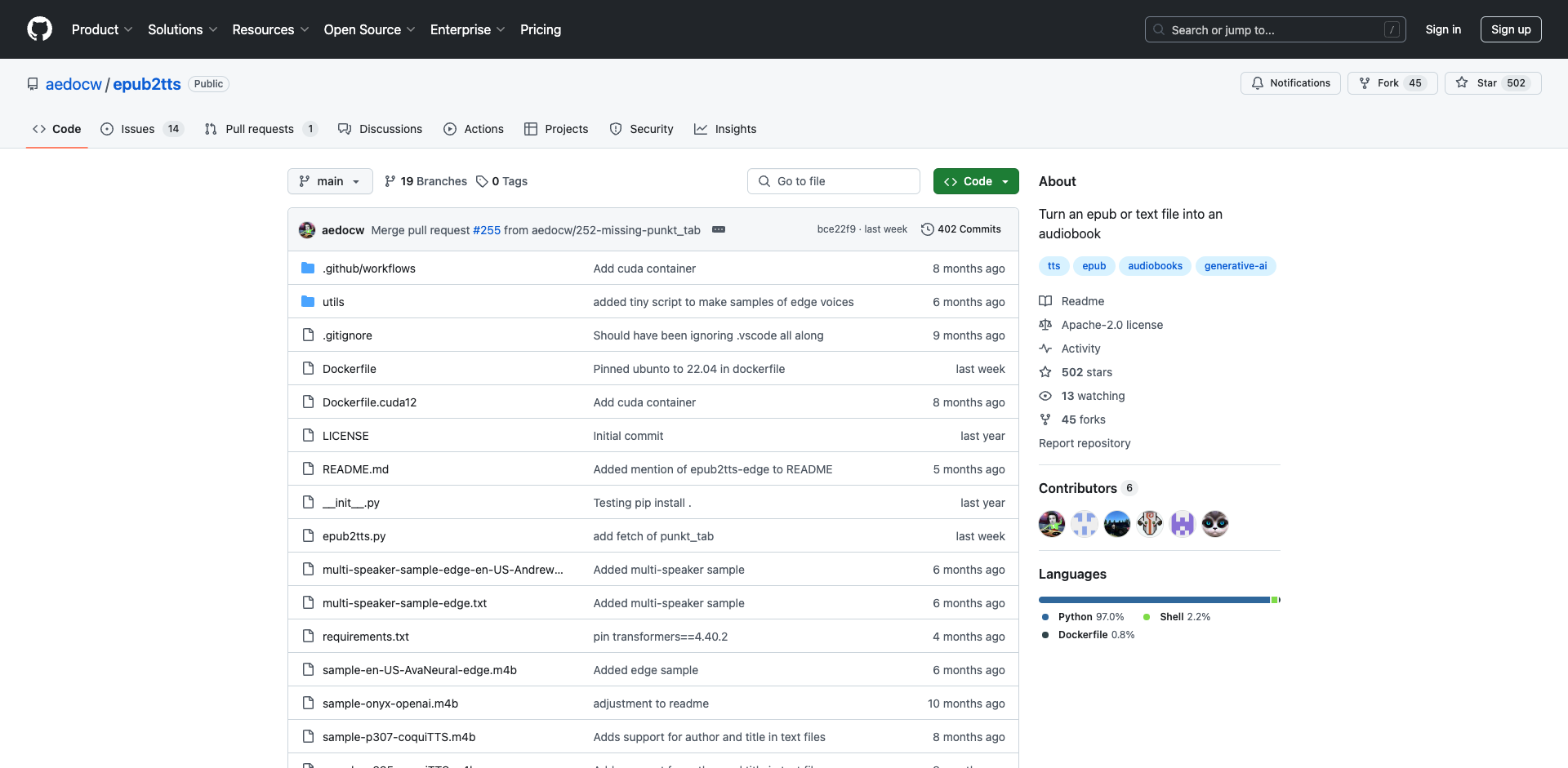Click the Notifications bell button

point(1290,83)
